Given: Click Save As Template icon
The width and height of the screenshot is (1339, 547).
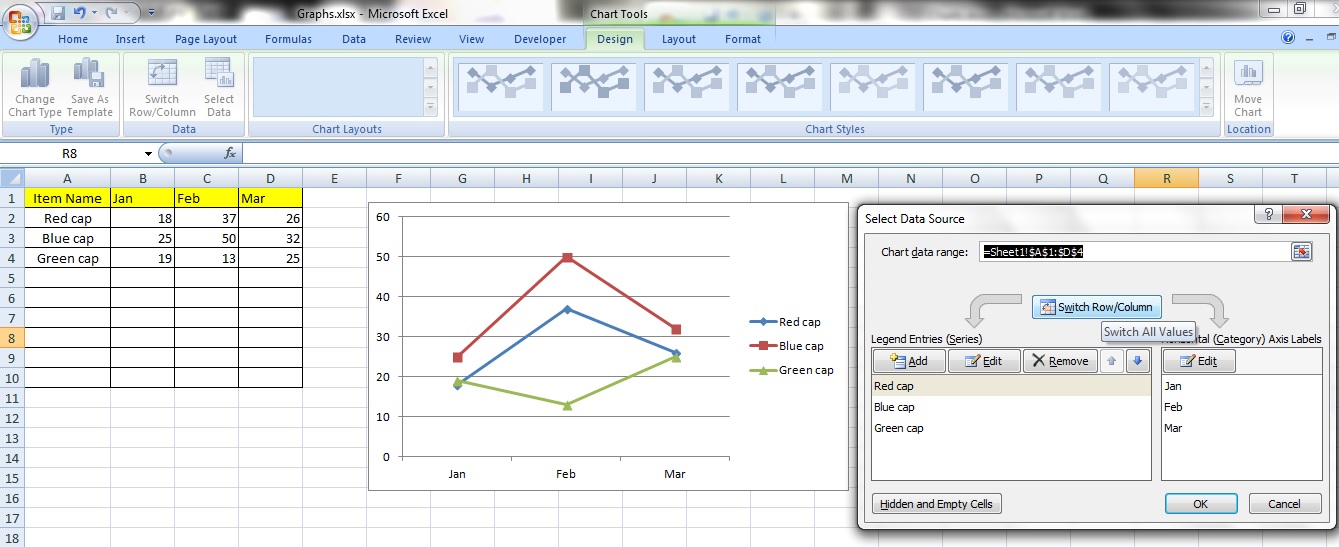Looking at the screenshot, I should pyautogui.click(x=89, y=75).
